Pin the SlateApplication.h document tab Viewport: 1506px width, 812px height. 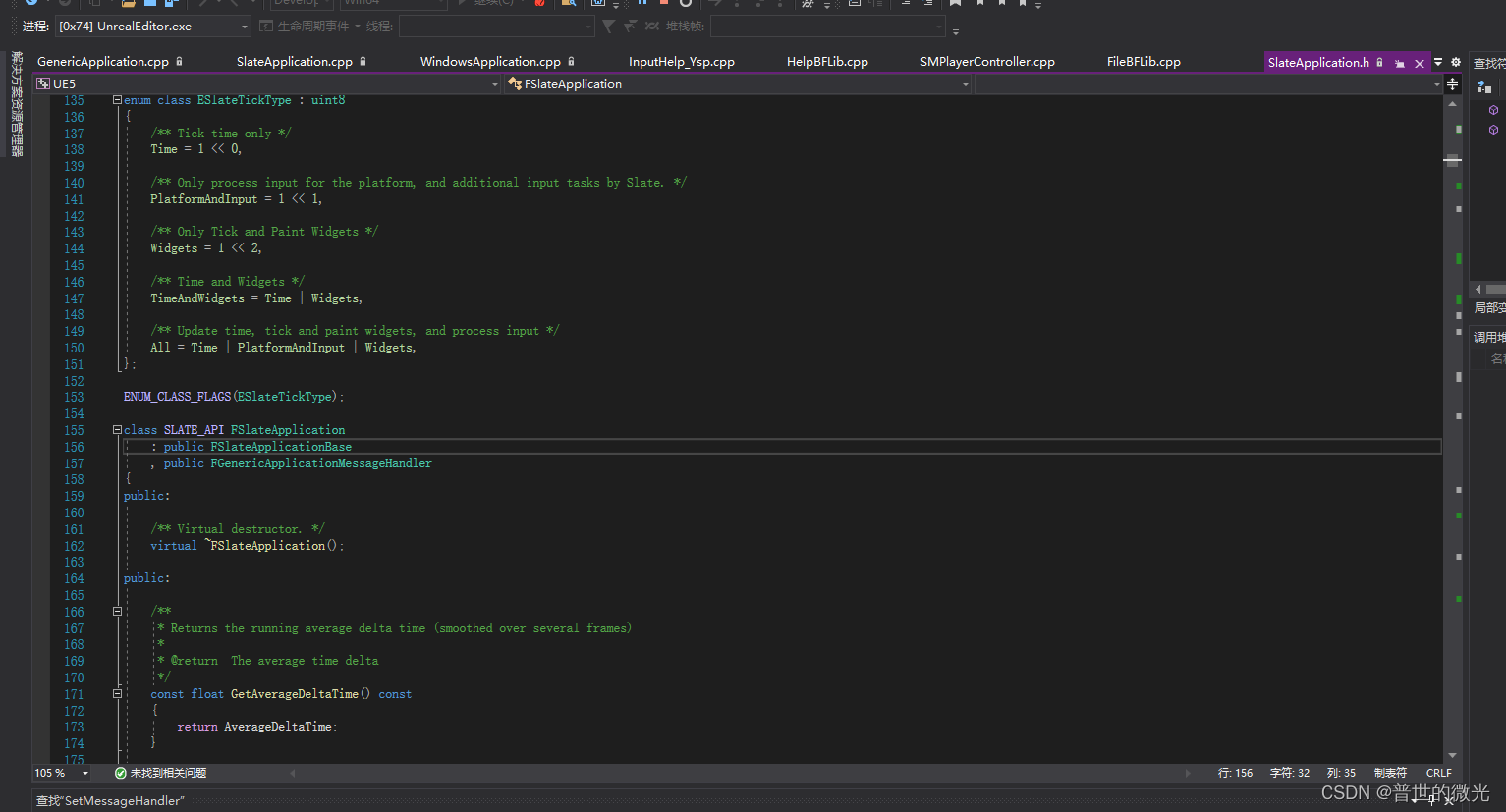(x=1400, y=62)
